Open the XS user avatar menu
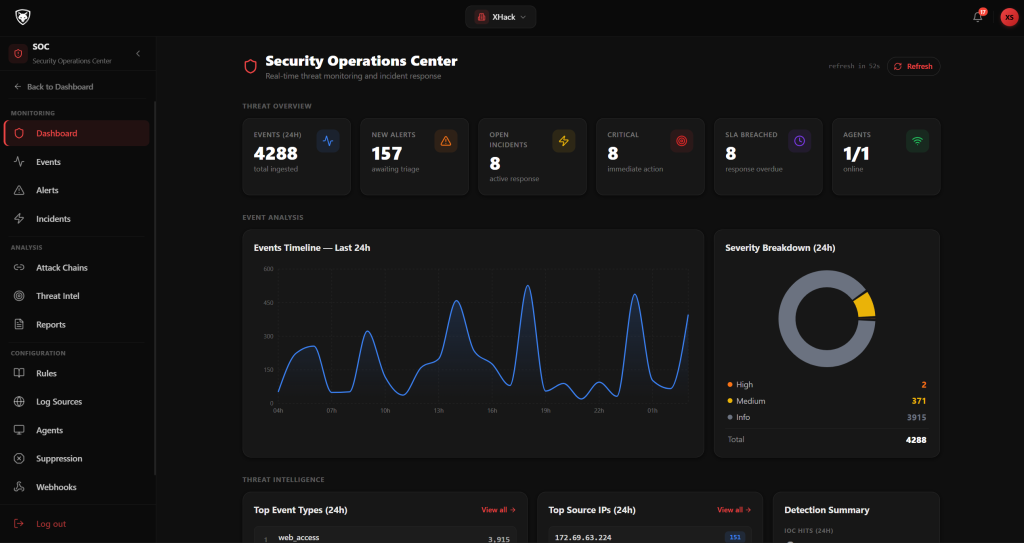The image size is (1024, 543). 1008,17
